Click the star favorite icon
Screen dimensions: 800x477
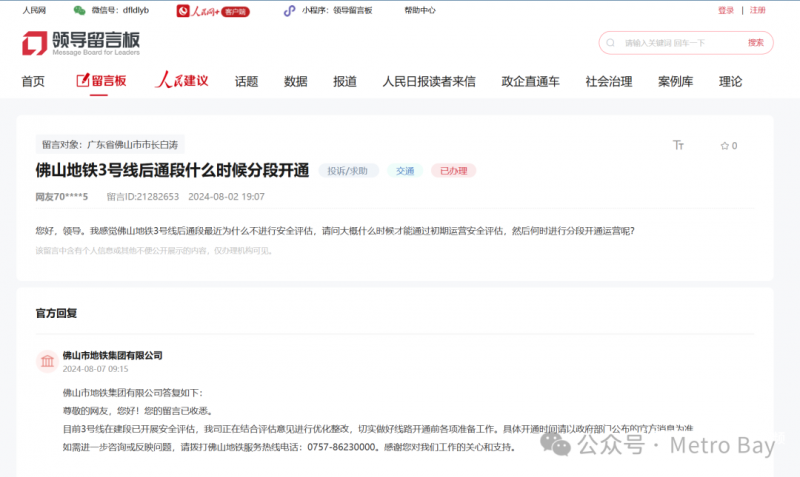click(x=724, y=146)
